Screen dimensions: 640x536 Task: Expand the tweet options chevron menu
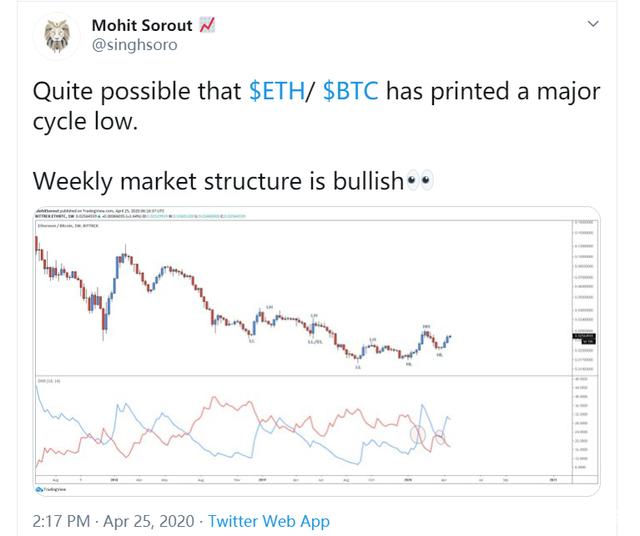(593, 24)
